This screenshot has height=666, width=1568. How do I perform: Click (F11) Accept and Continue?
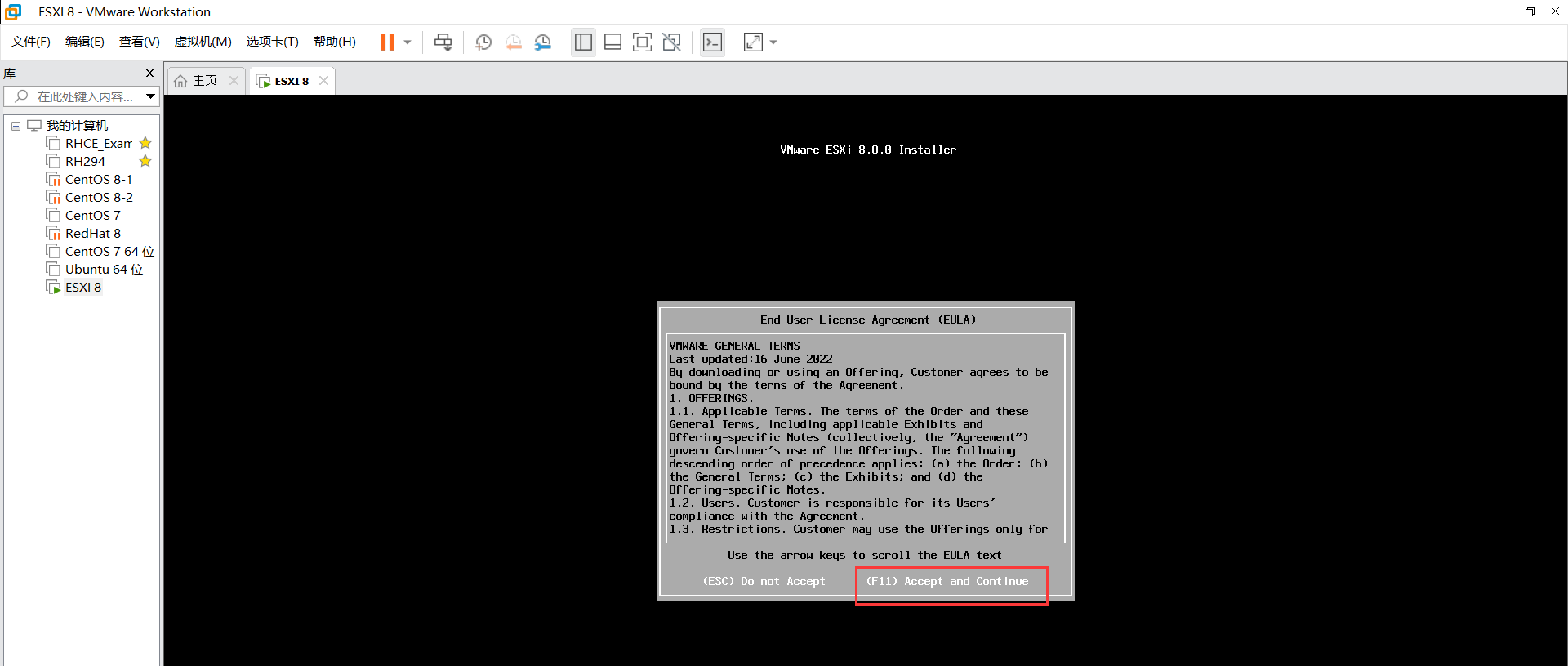pyautogui.click(x=947, y=581)
